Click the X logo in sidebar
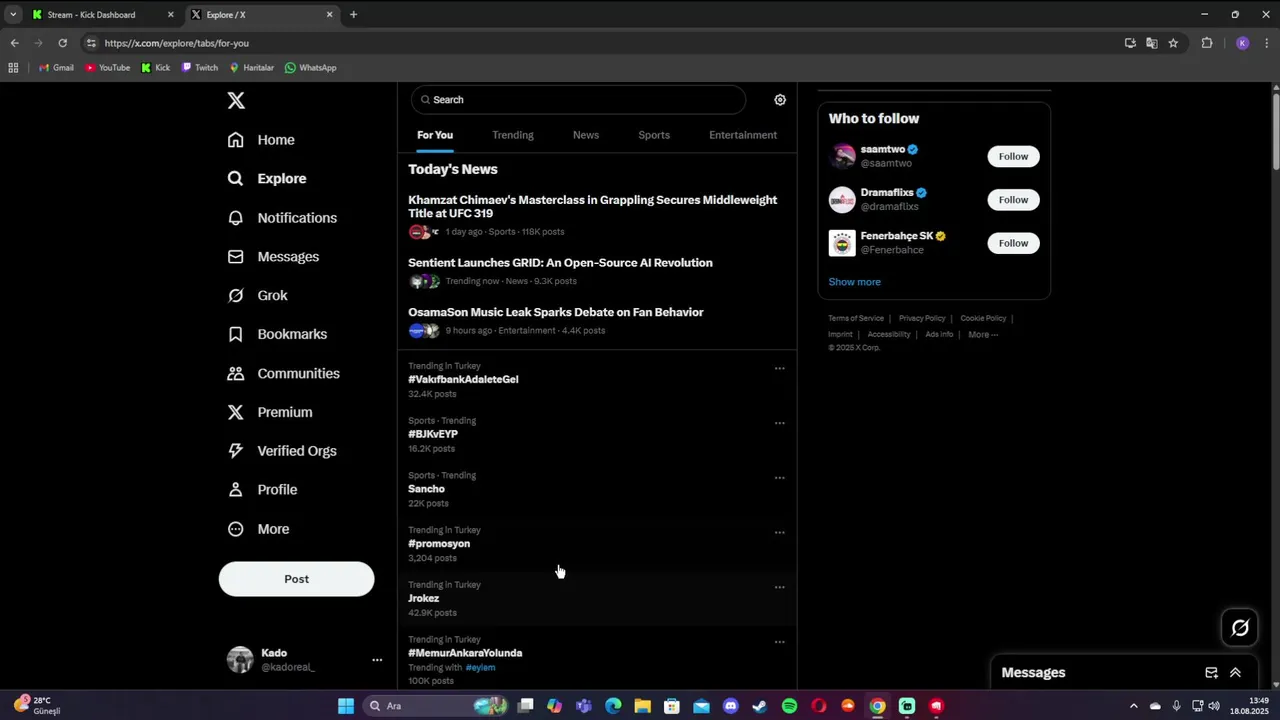Screen dimensions: 1280x720 [236, 100]
